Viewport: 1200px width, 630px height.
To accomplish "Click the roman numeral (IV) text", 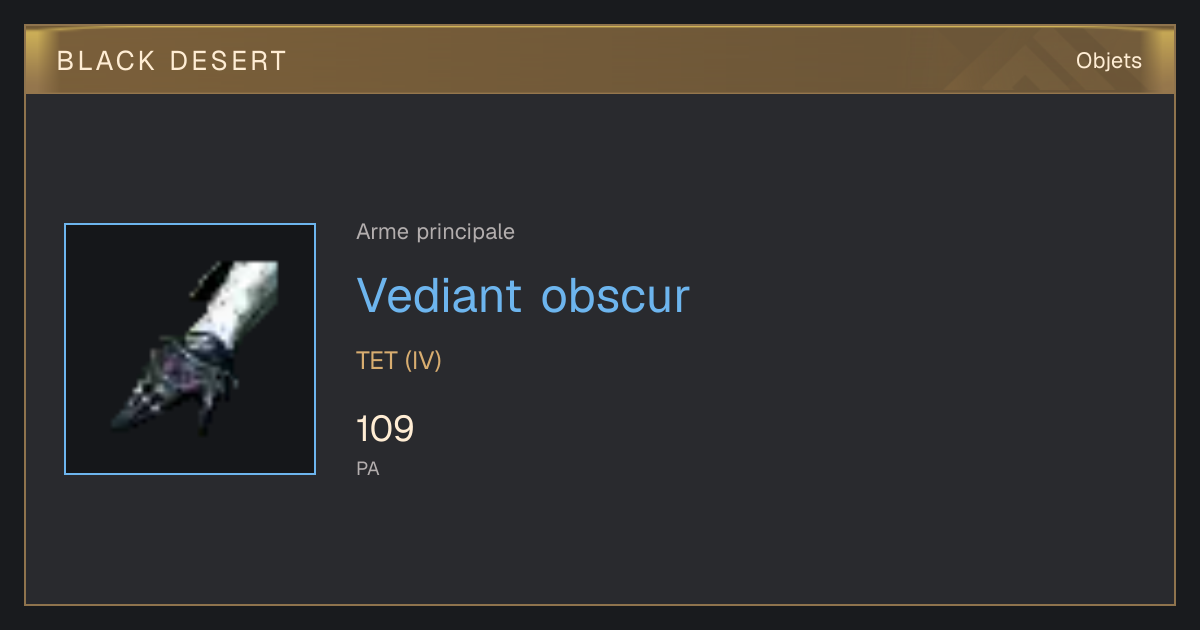I will 423,361.
